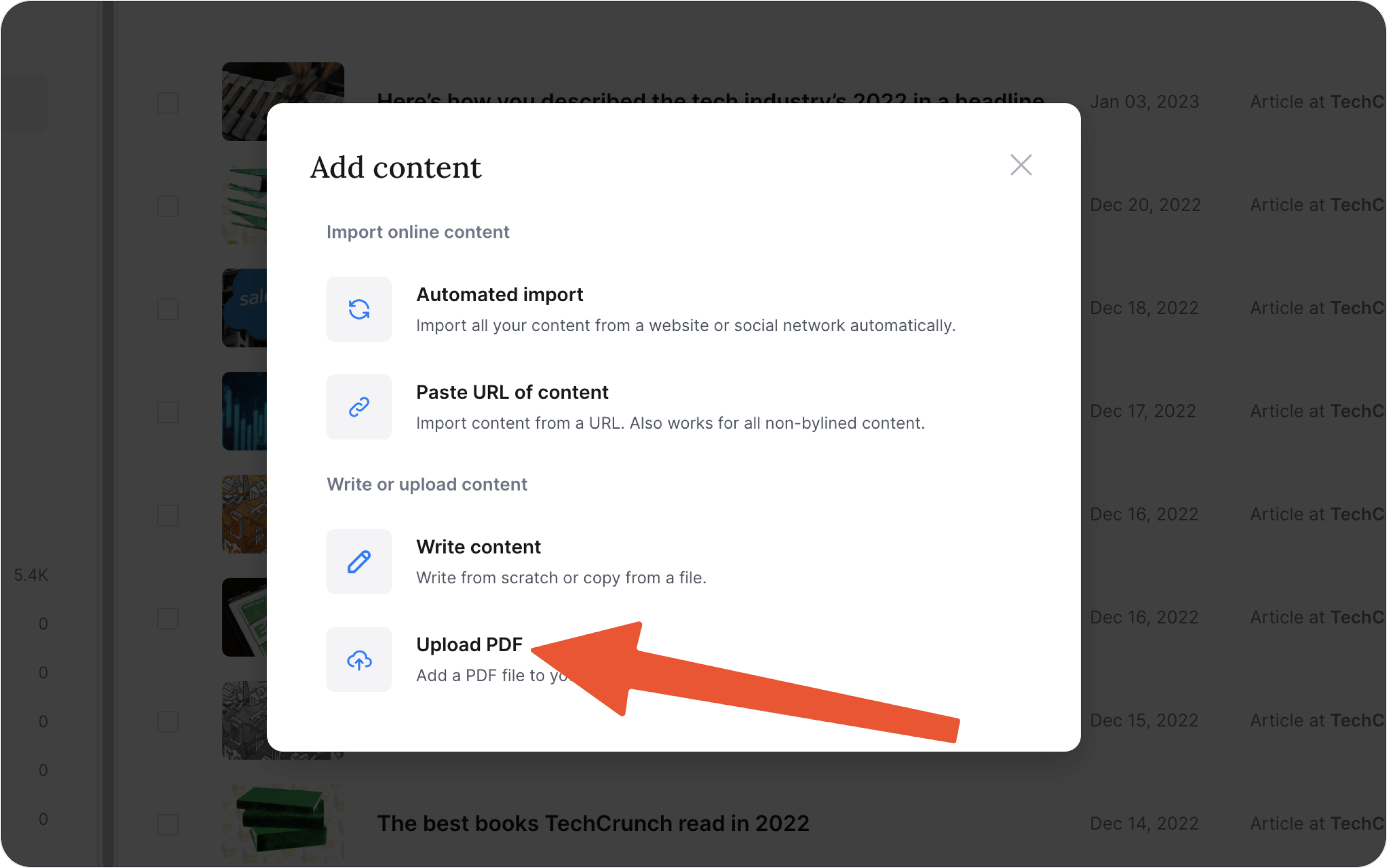Choose Paste URL of content option
The image size is (1387, 868).
pos(512,392)
